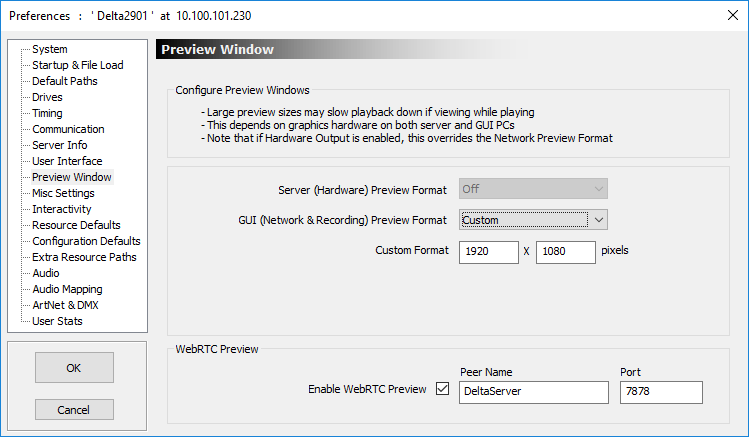
Task: Go to Default Paths preferences
Action: [x=64, y=81]
